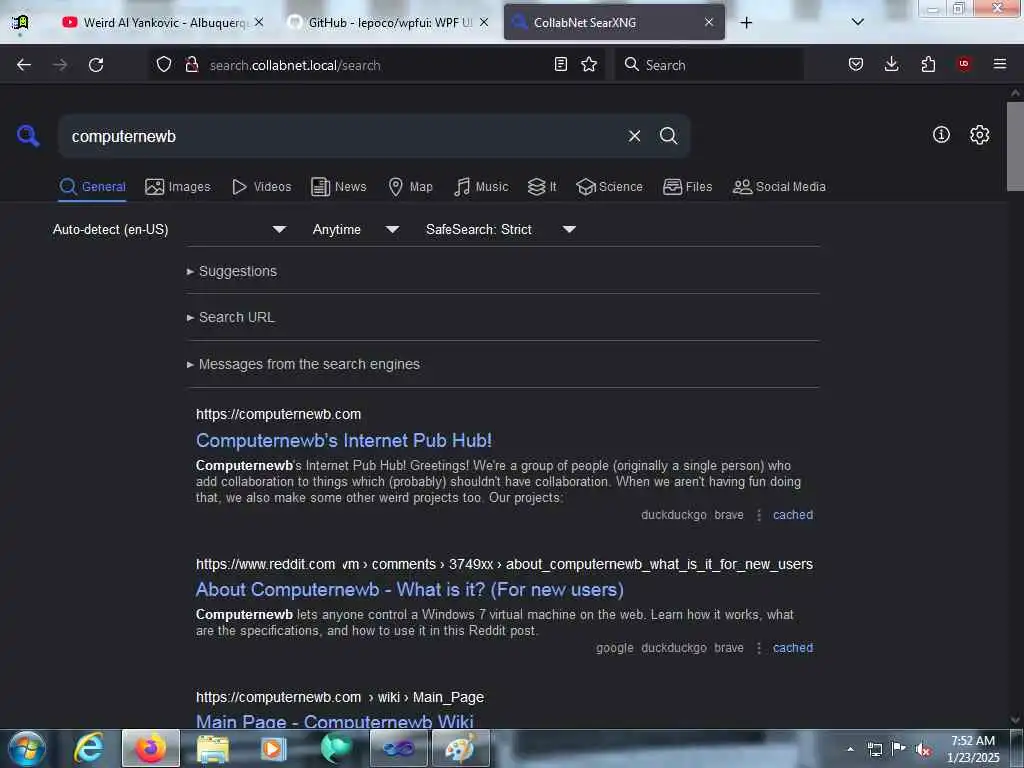Image resolution: width=1024 pixels, height=768 pixels.
Task: Expand Messages from the search engines
Action: coord(303,364)
